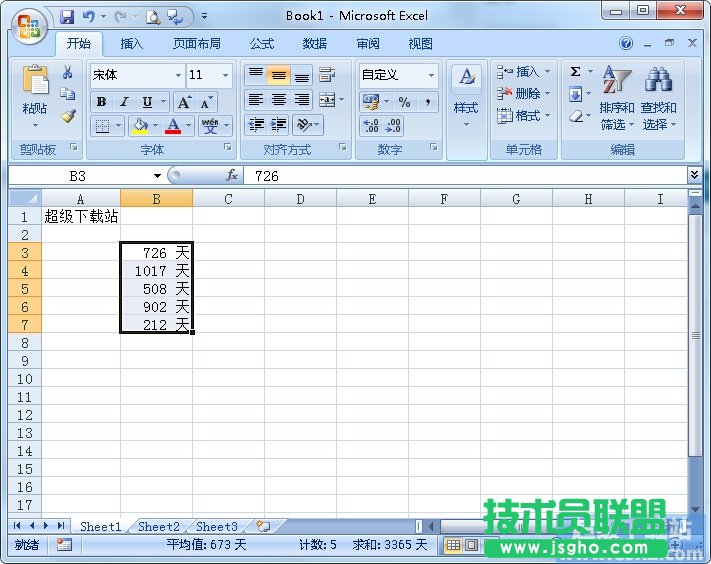Click the percent style icon
711x564 pixels.
[404, 102]
